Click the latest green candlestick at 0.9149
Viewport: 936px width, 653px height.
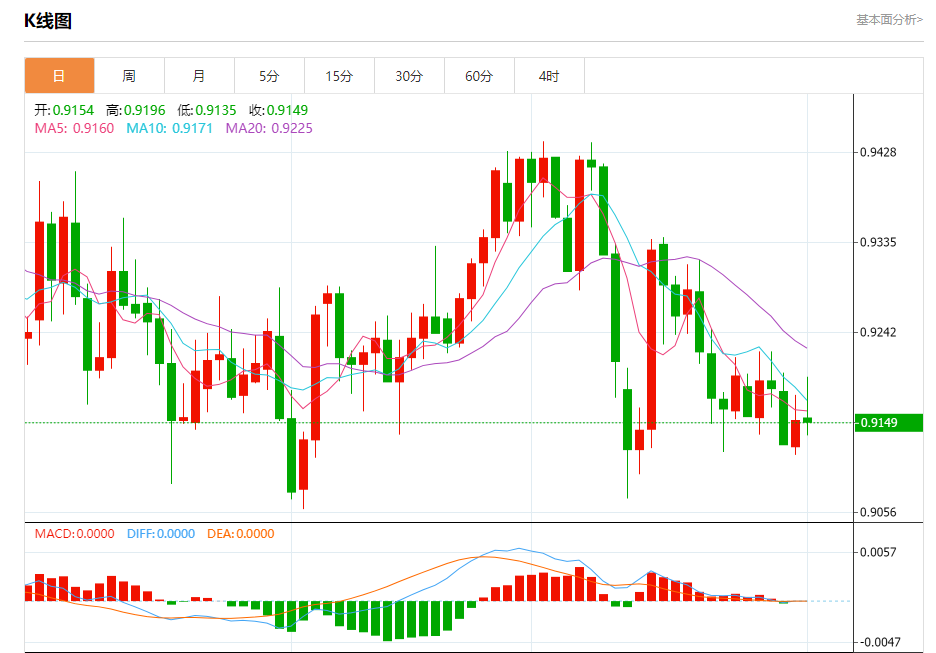[808, 420]
